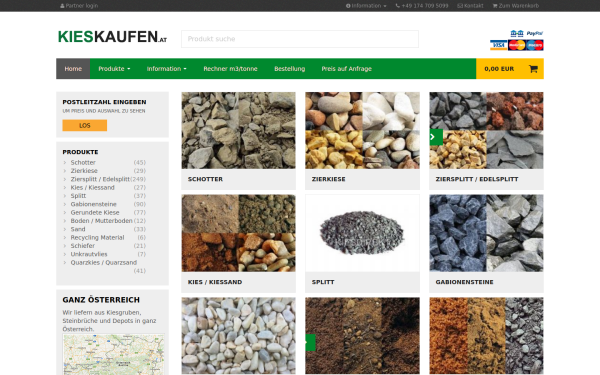Click the green arrow on Ziersplitt image
Image resolution: width=600 pixels, height=375 pixels.
pos(436,137)
